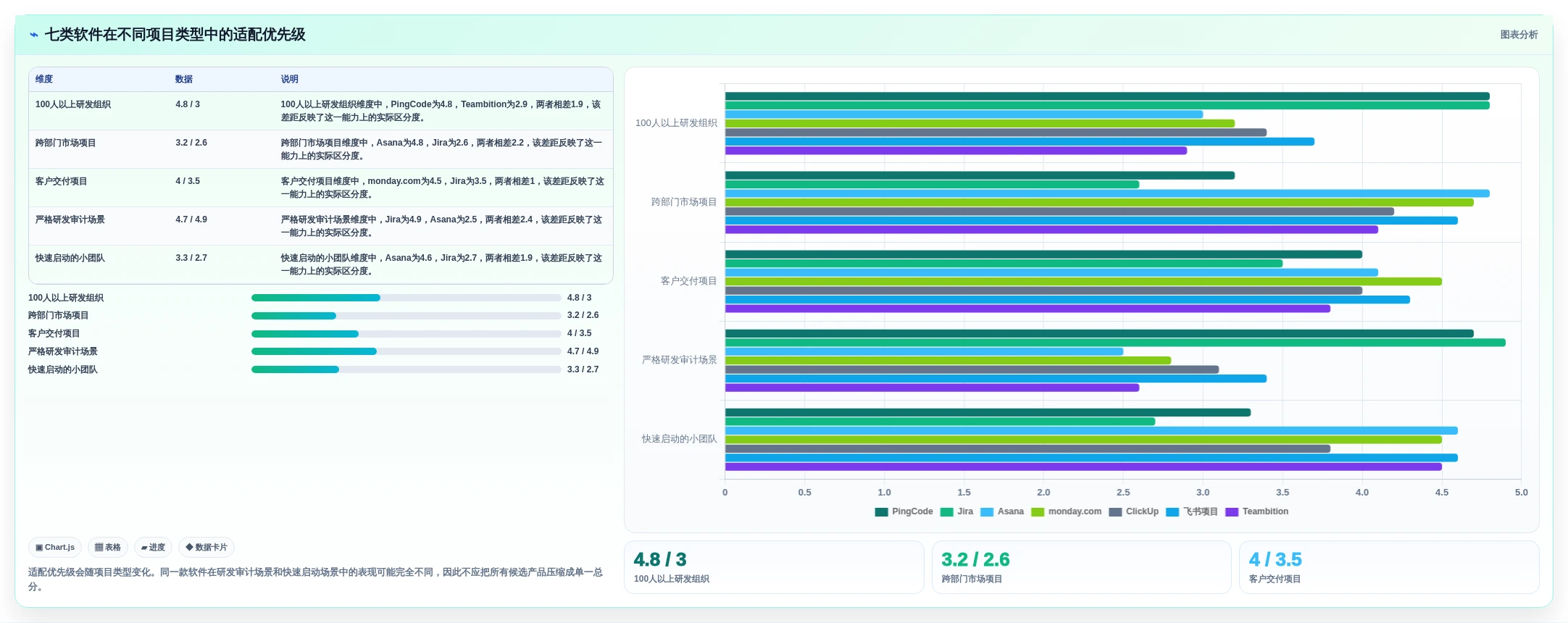Image resolution: width=1568 pixels, height=623 pixels.
Task: Click the progress value 3.3 / 2.7
Action: (583, 369)
